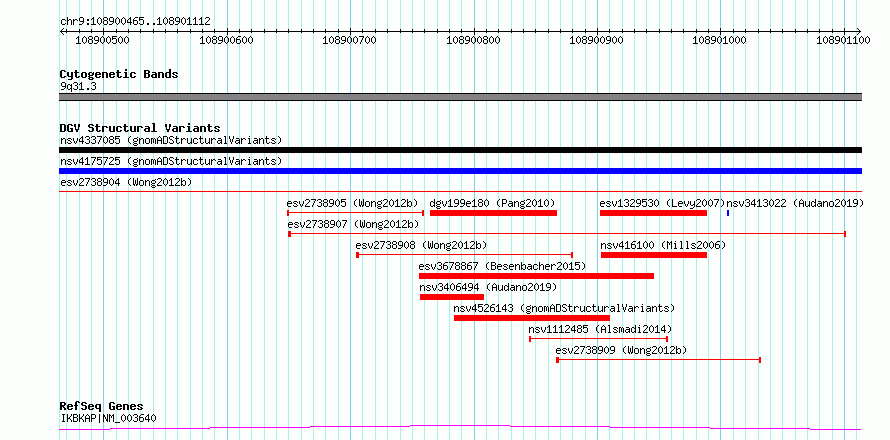The height and width of the screenshot is (440, 890).
Task: Click the nsv3406494 (Audano2019) label
Action: coord(488,287)
